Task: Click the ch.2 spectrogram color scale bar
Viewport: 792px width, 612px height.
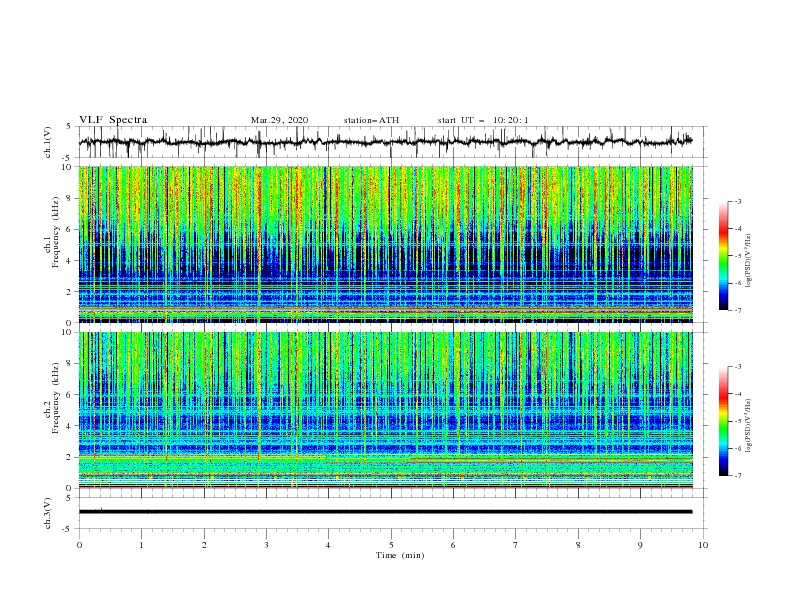Action: 724,421
